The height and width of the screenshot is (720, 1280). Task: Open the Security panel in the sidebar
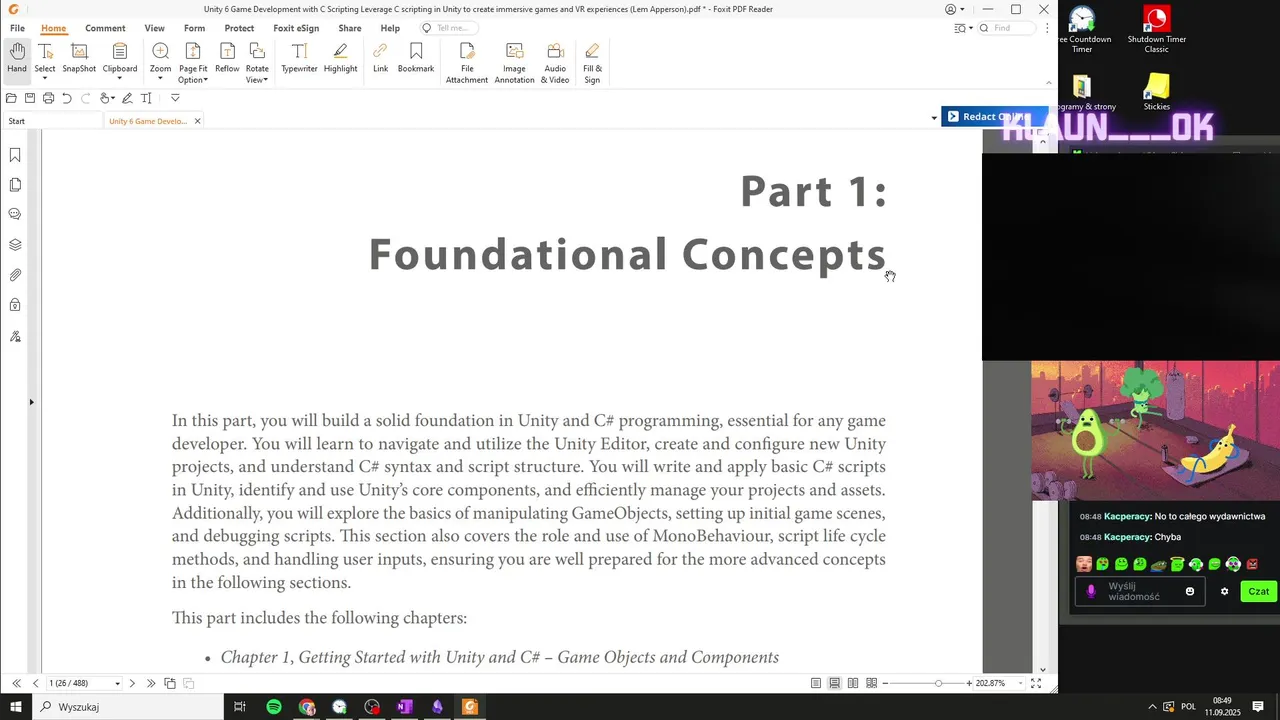pyautogui.click(x=15, y=305)
